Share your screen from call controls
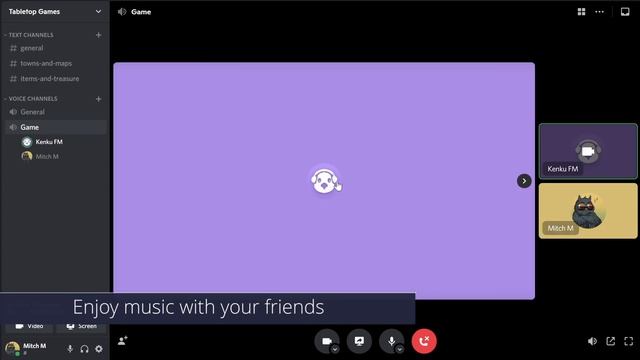The height and width of the screenshot is (360, 640). (359, 341)
